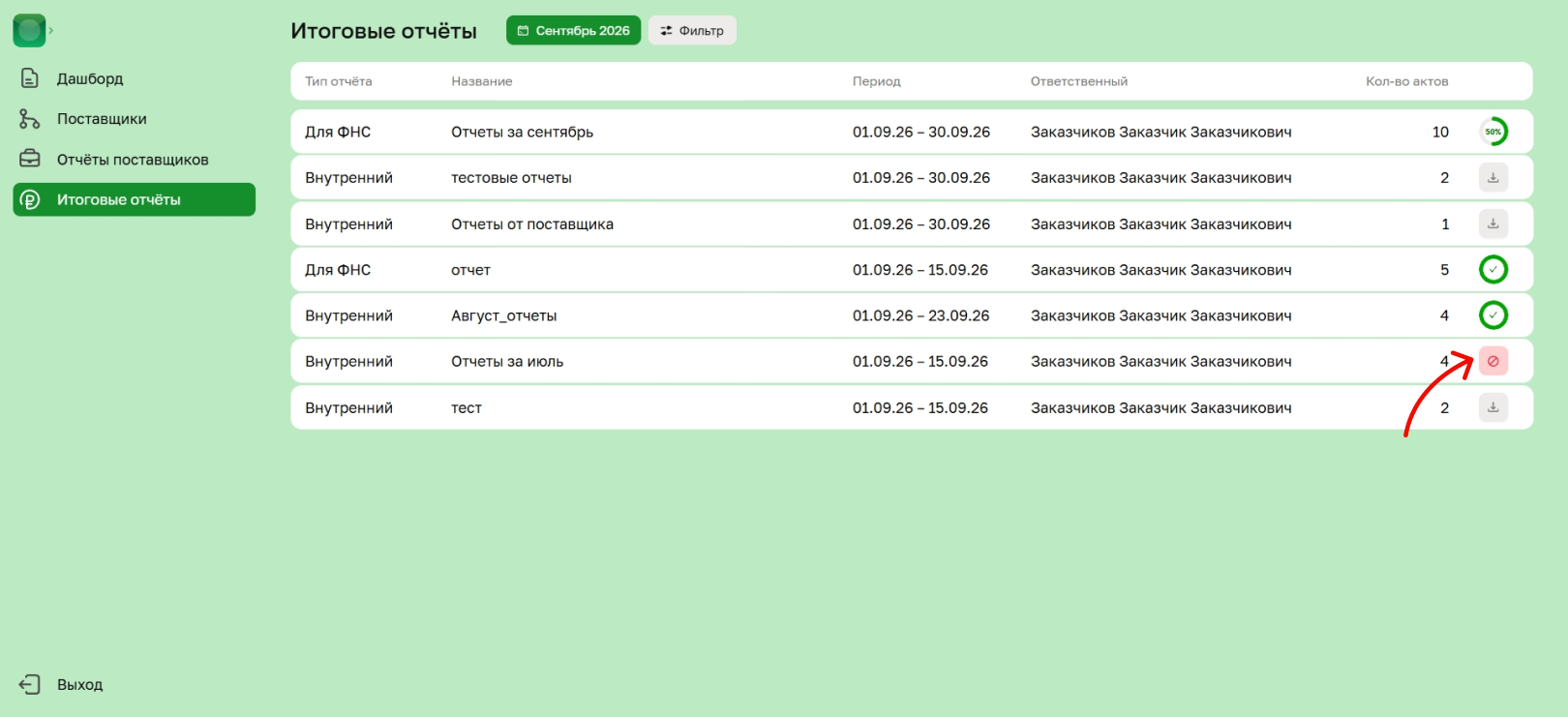Select the Итоговые отчёты menu item

tap(134, 199)
